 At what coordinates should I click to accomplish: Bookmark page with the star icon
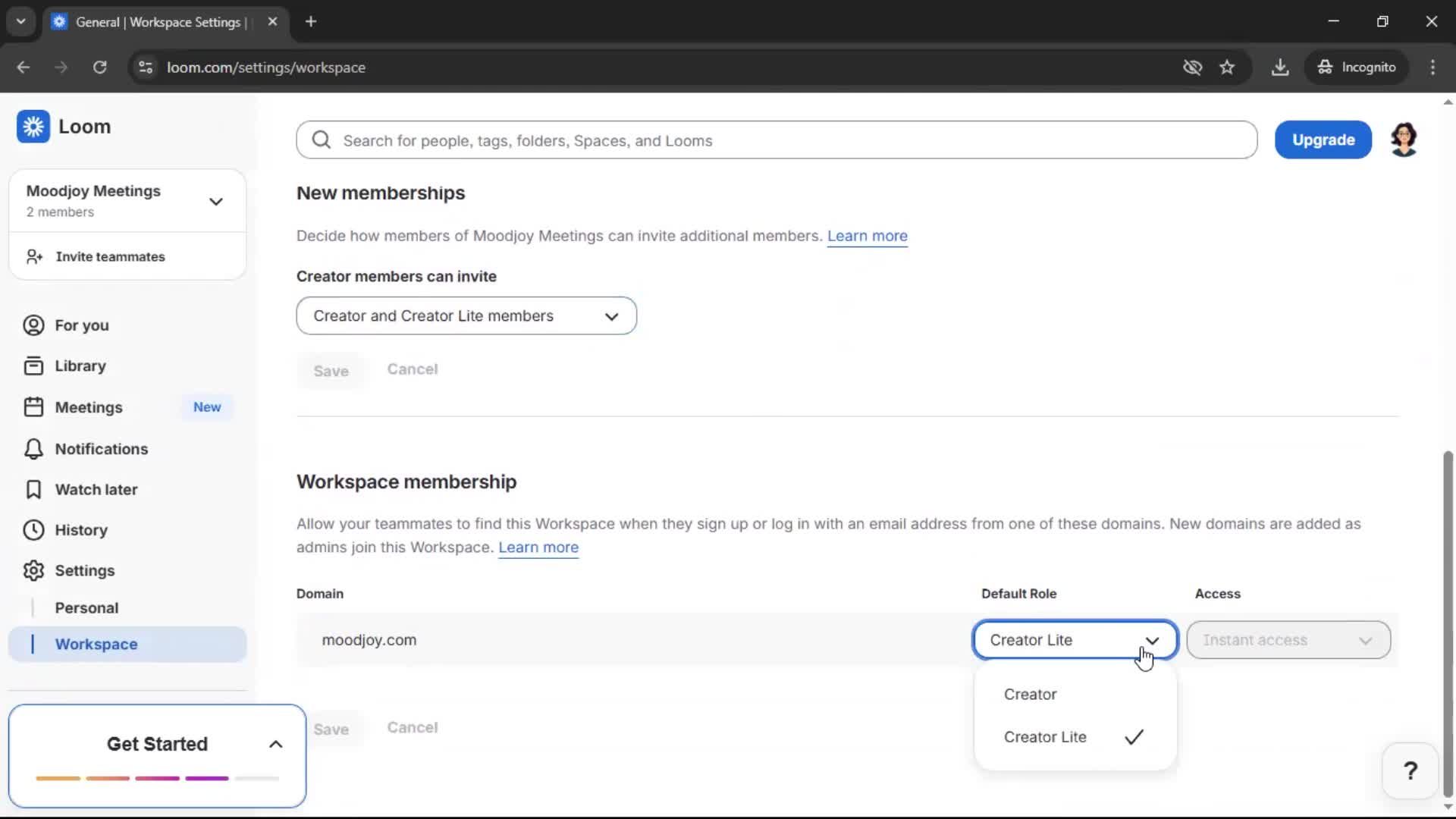1227,67
